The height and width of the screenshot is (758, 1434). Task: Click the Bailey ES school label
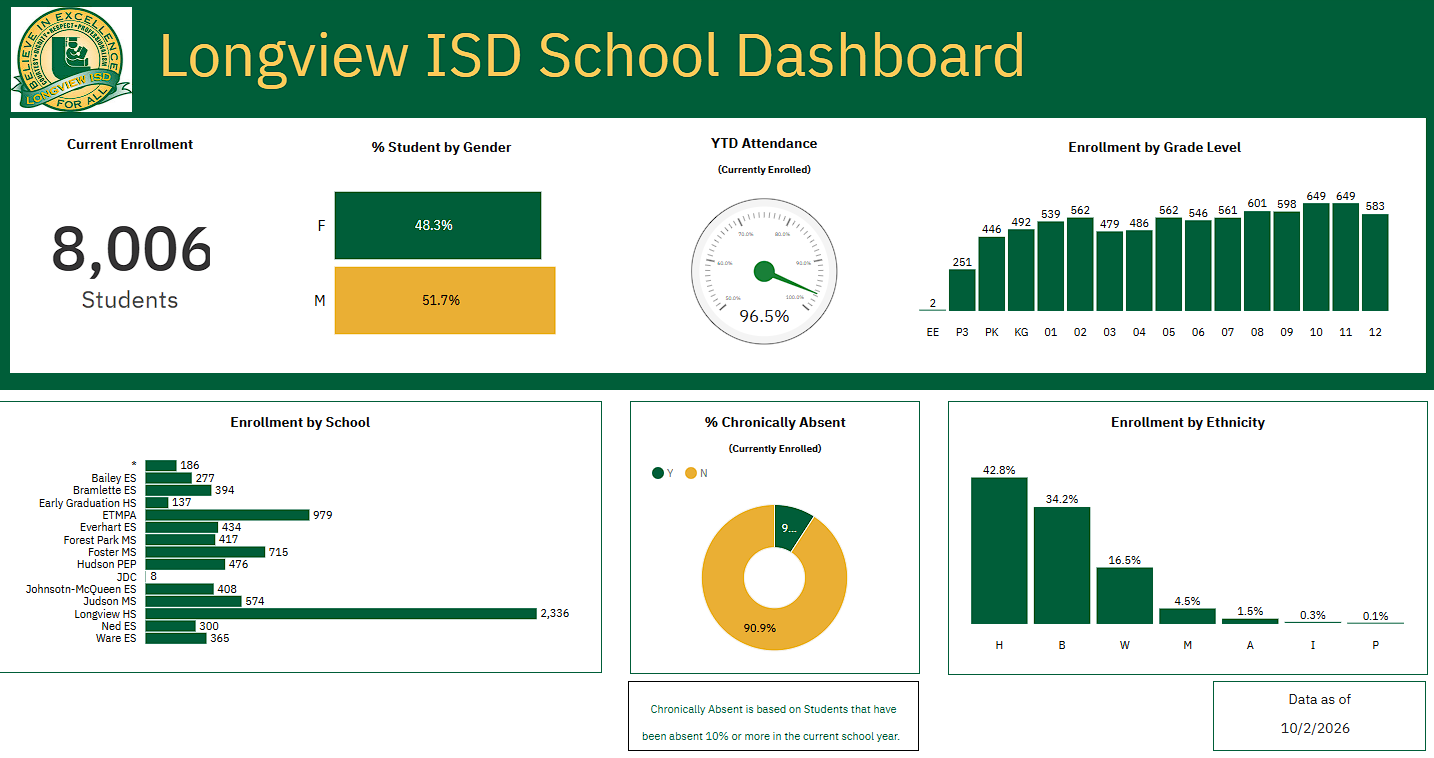pos(113,478)
